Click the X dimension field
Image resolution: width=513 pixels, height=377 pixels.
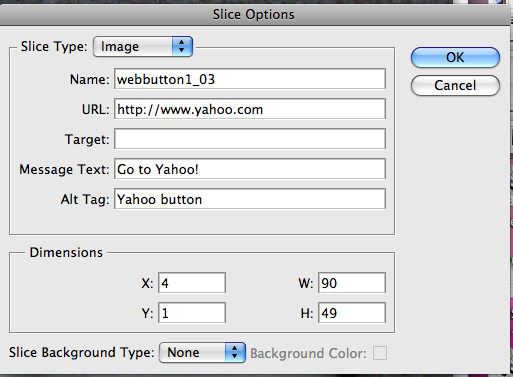192,283
